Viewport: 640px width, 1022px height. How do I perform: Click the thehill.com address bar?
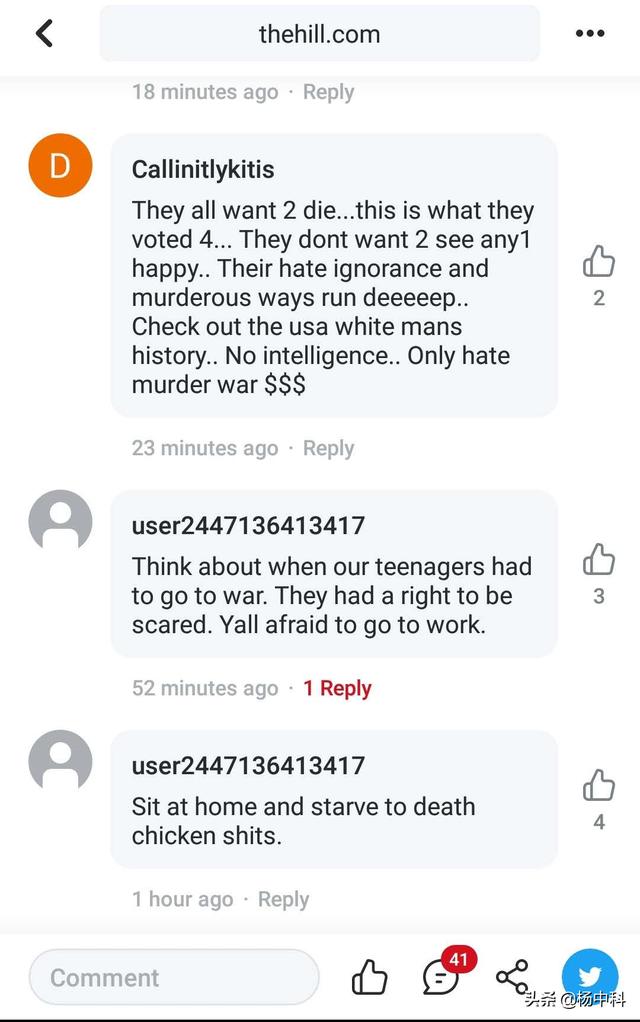319,33
